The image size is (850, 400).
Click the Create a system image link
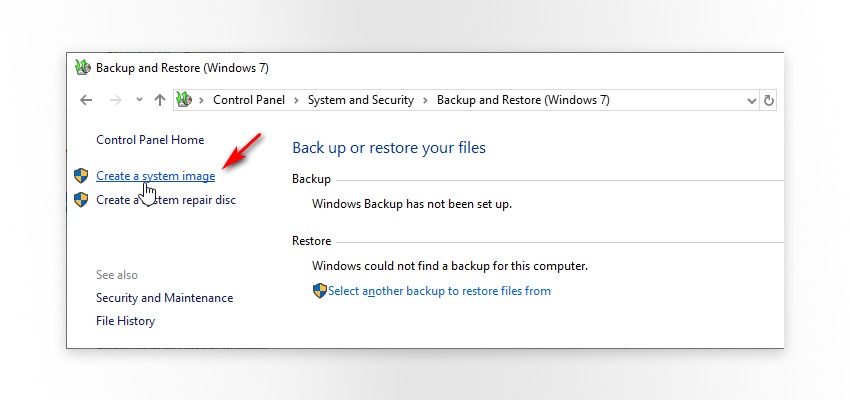(x=155, y=176)
